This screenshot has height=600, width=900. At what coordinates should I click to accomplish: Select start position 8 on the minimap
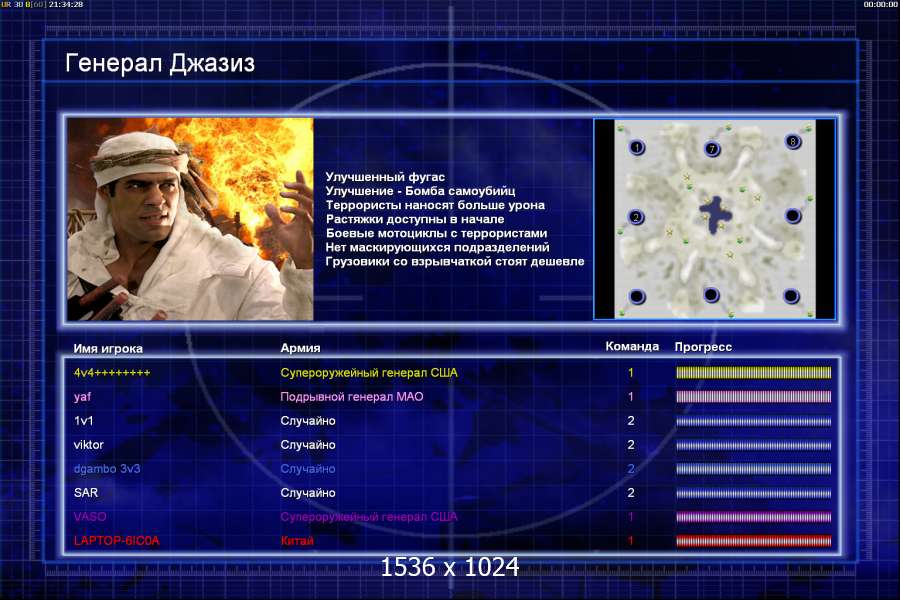[793, 141]
